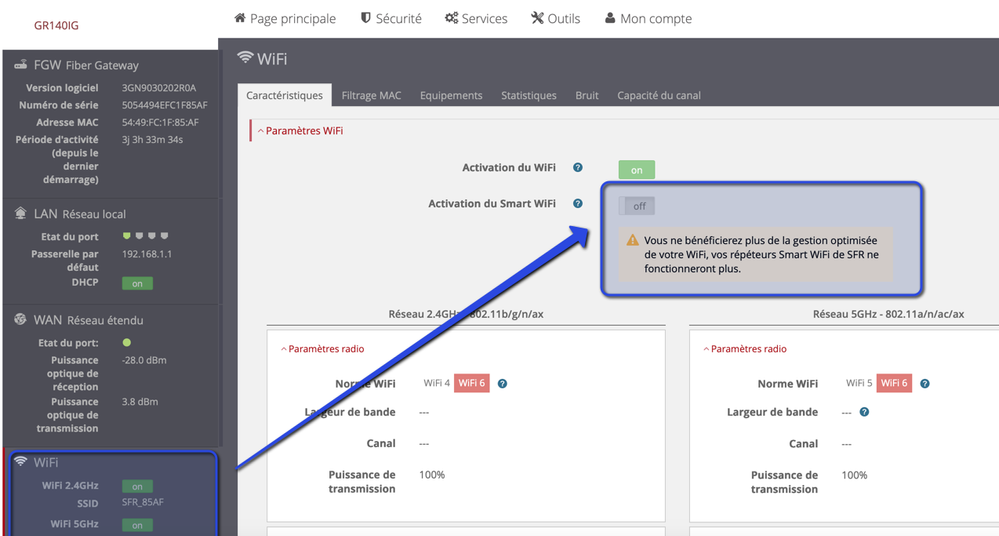
Task: Click the orange warning triangle icon
Action: click(632, 241)
